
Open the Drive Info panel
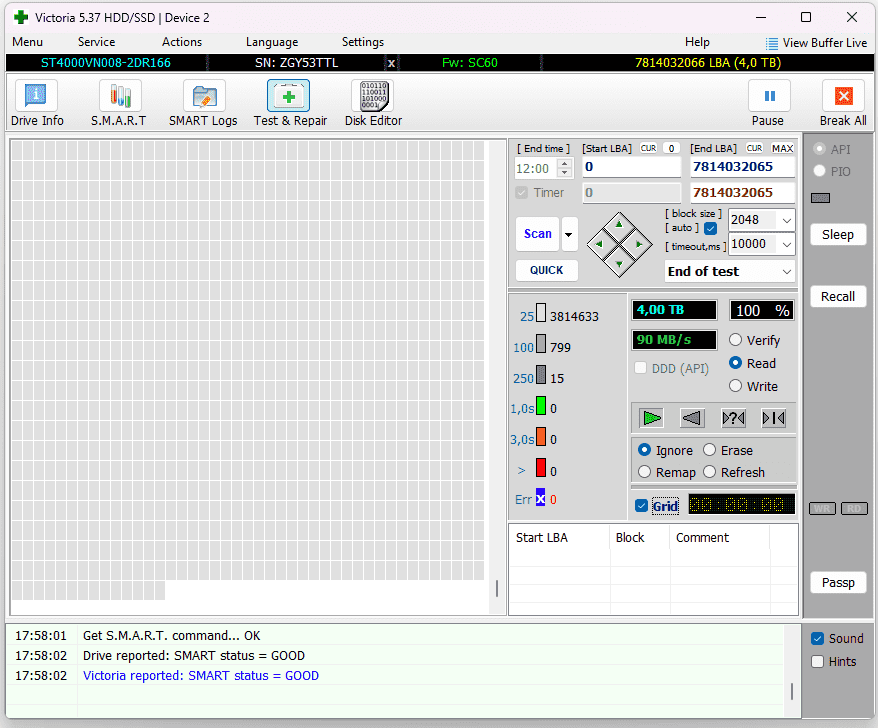pyautogui.click(x=37, y=97)
